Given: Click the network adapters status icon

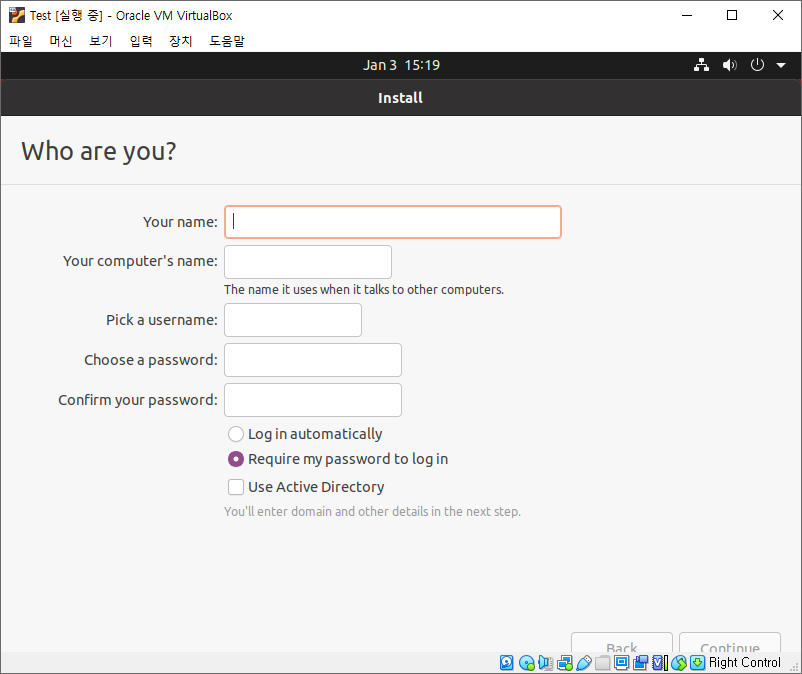Looking at the screenshot, I should [x=565, y=663].
